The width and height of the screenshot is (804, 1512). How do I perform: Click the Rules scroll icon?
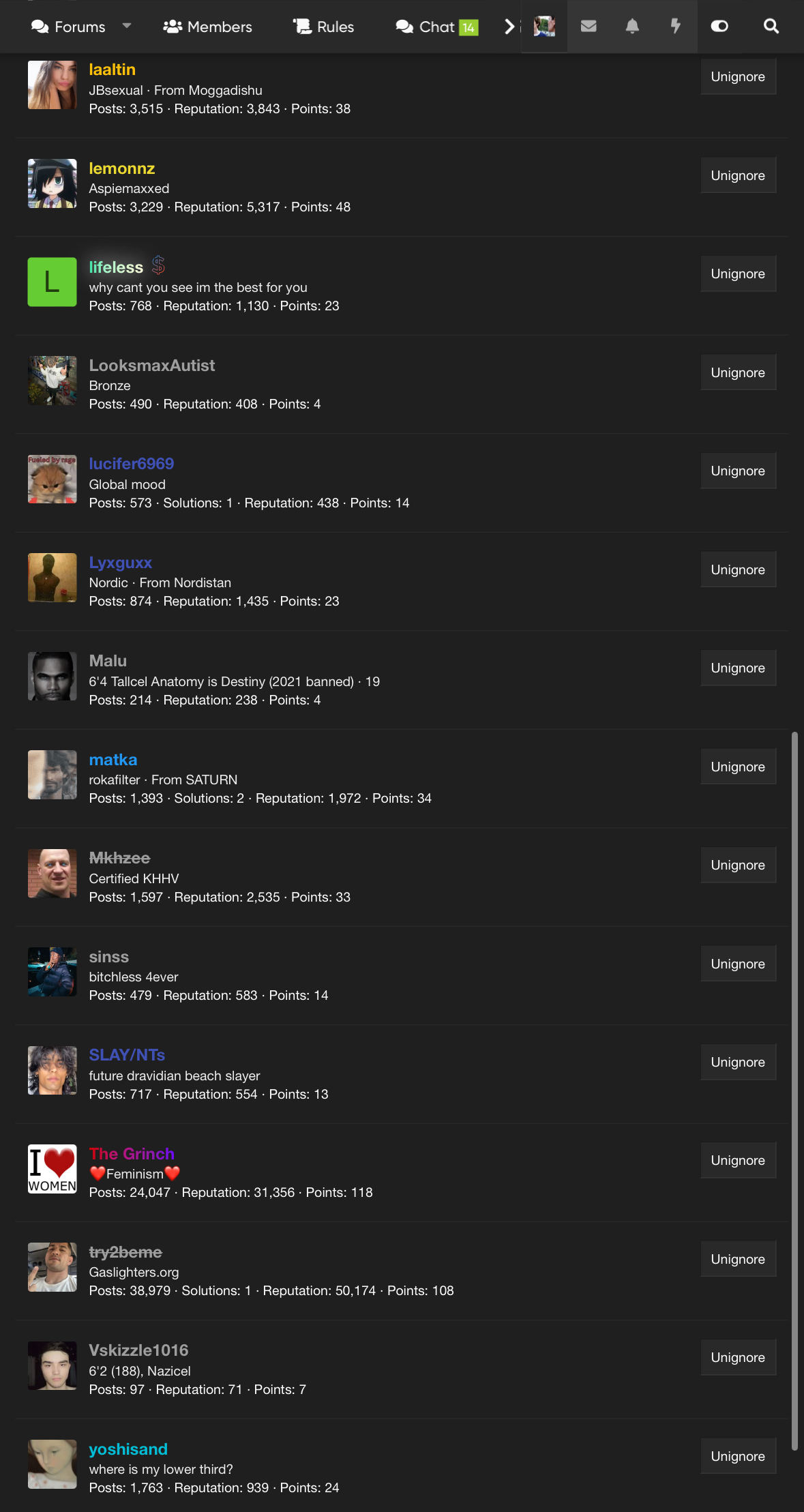[302, 27]
